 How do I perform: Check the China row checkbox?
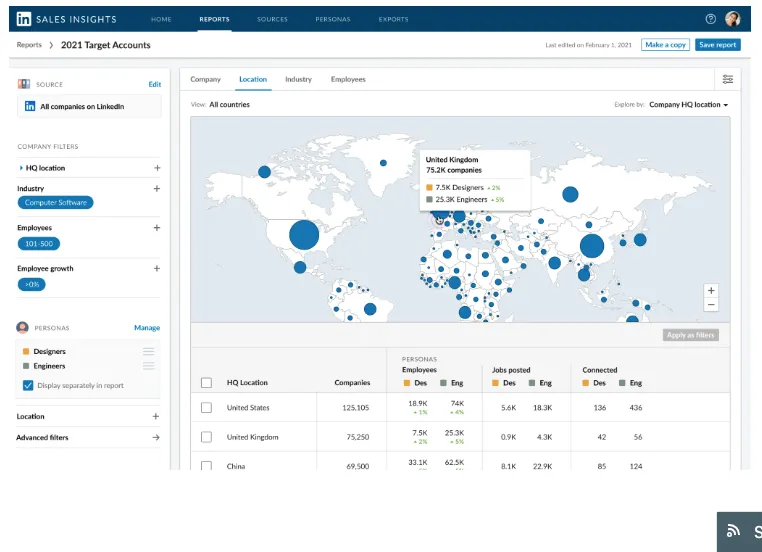(207, 466)
